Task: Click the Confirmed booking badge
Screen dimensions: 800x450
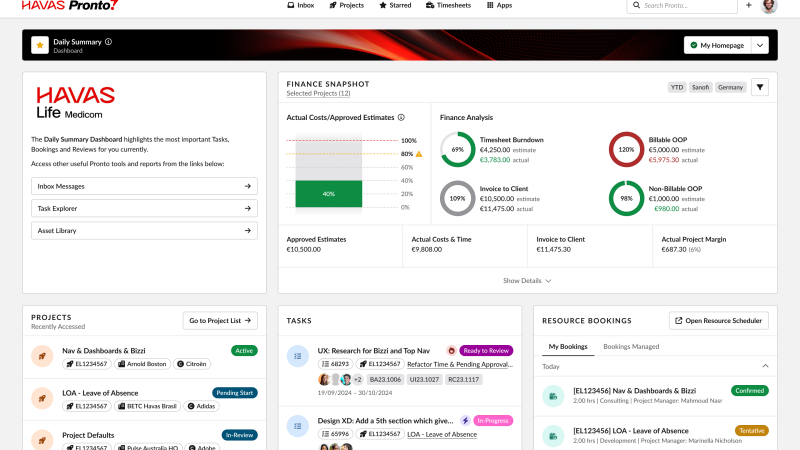Action: (x=749, y=390)
